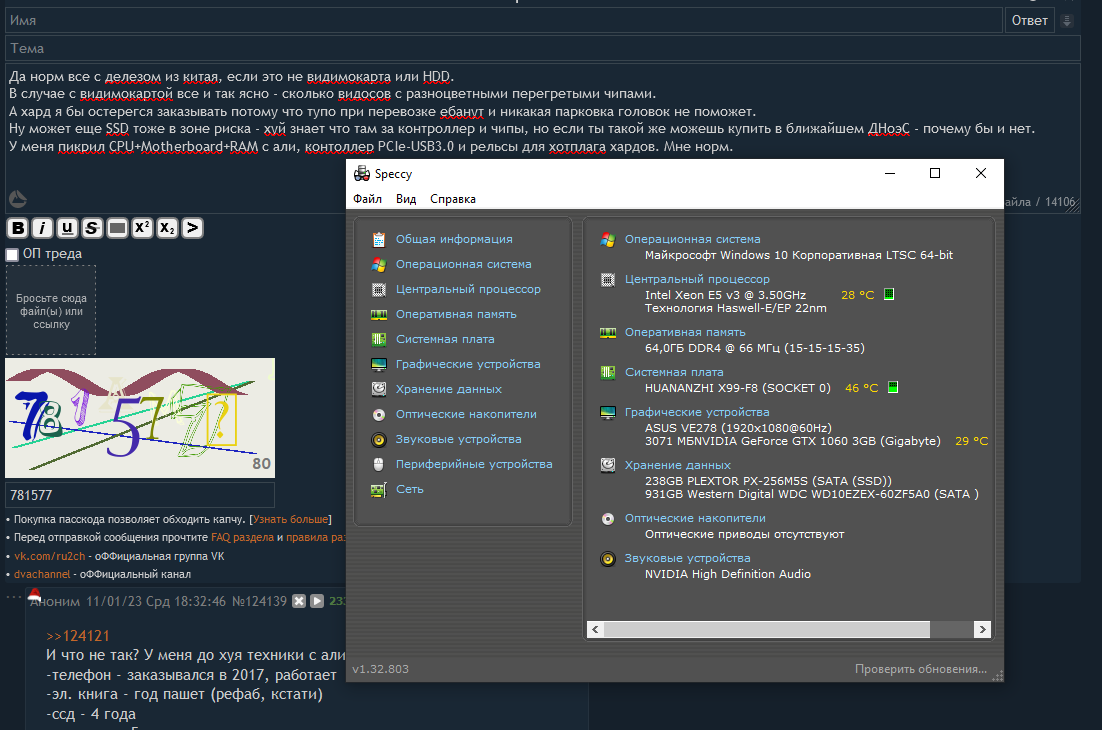Click play icon on post №124139
This screenshot has height=730, width=1102.
click(x=317, y=601)
